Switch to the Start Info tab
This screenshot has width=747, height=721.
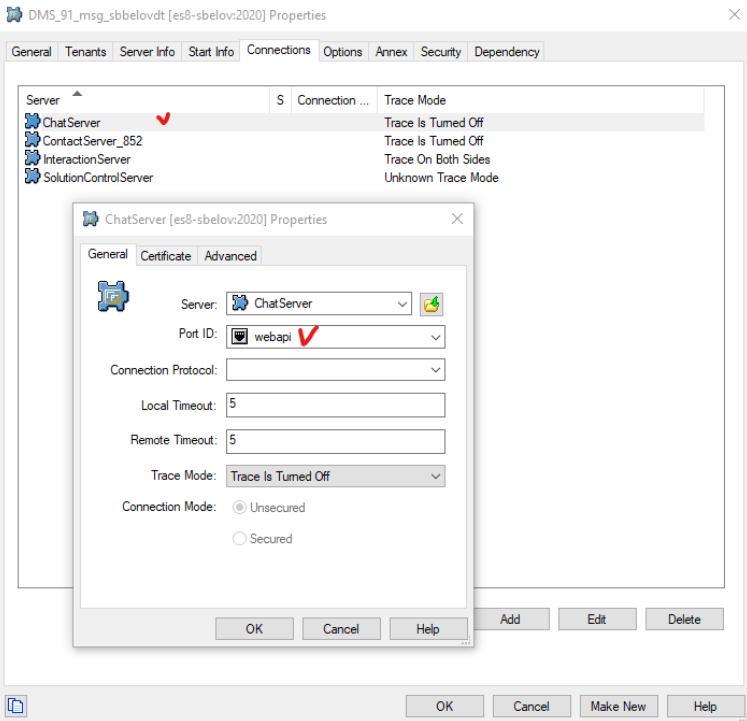coord(211,51)
